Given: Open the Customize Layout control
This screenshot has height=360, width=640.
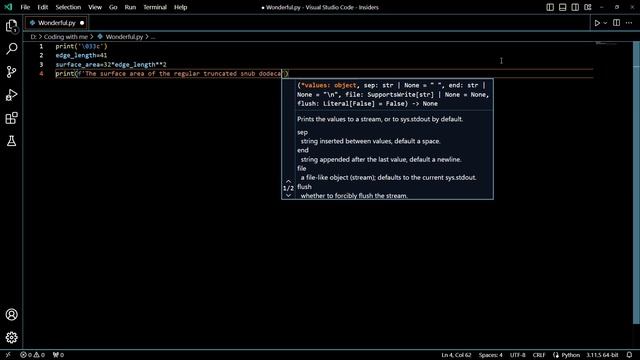Looking at the screenshot, I should coord(588,7).
